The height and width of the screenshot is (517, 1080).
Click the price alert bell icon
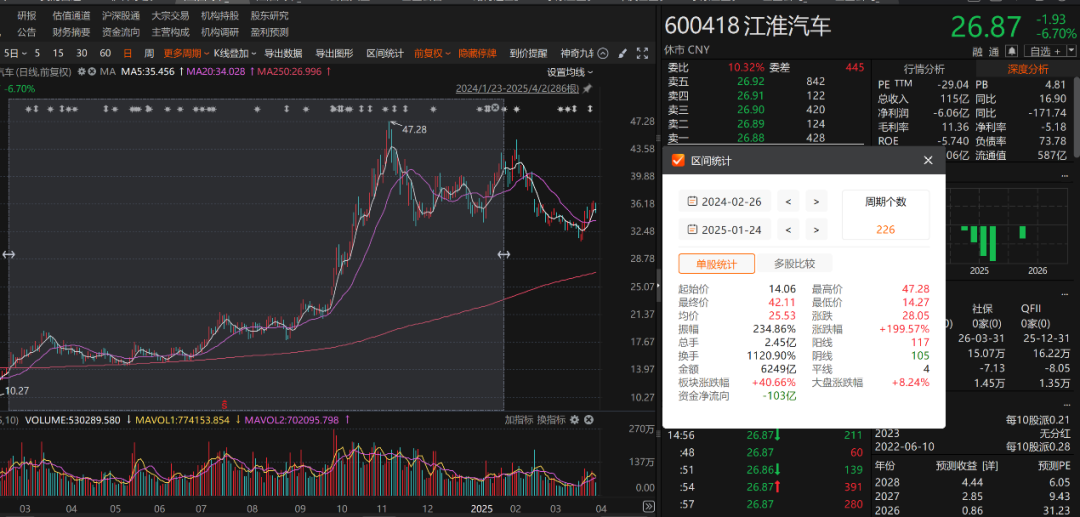click(1011, 51)
